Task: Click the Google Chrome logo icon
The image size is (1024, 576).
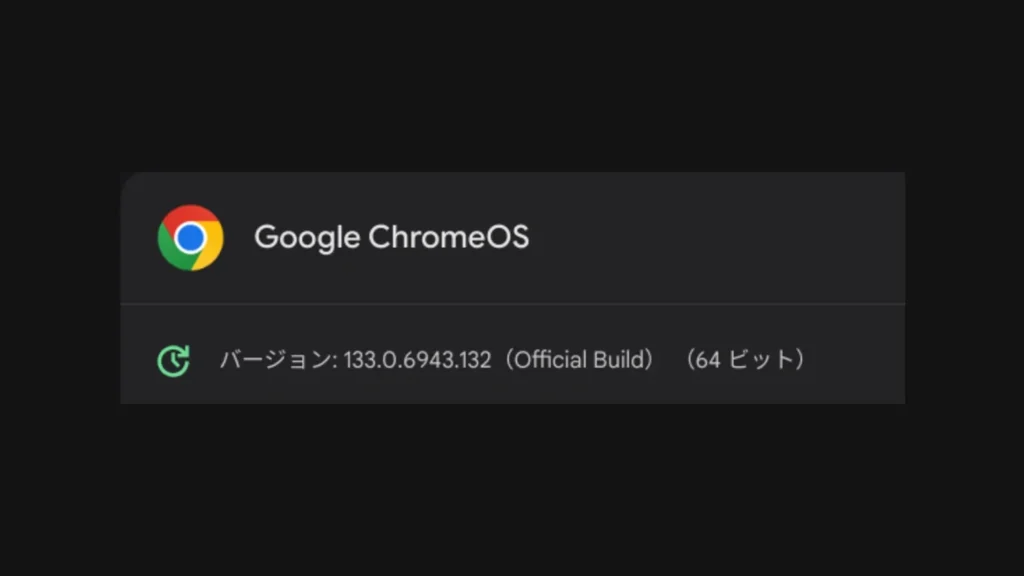Action: (190, 237)
